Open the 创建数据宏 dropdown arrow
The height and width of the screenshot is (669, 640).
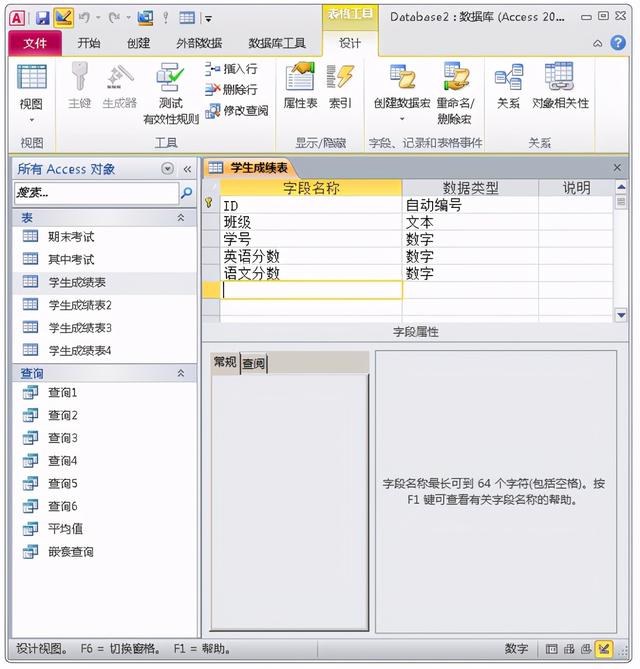(401, 119)
